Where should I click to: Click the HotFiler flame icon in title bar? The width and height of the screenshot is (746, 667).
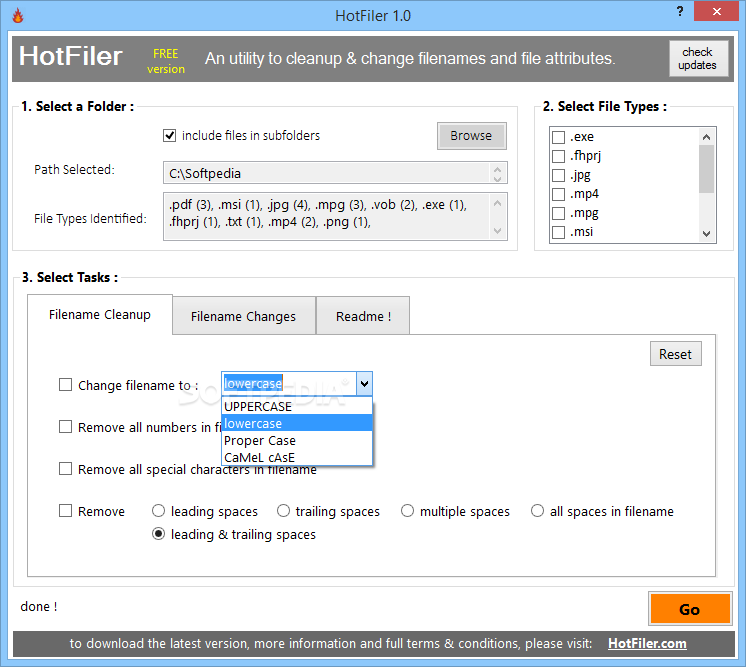point(18,15)
